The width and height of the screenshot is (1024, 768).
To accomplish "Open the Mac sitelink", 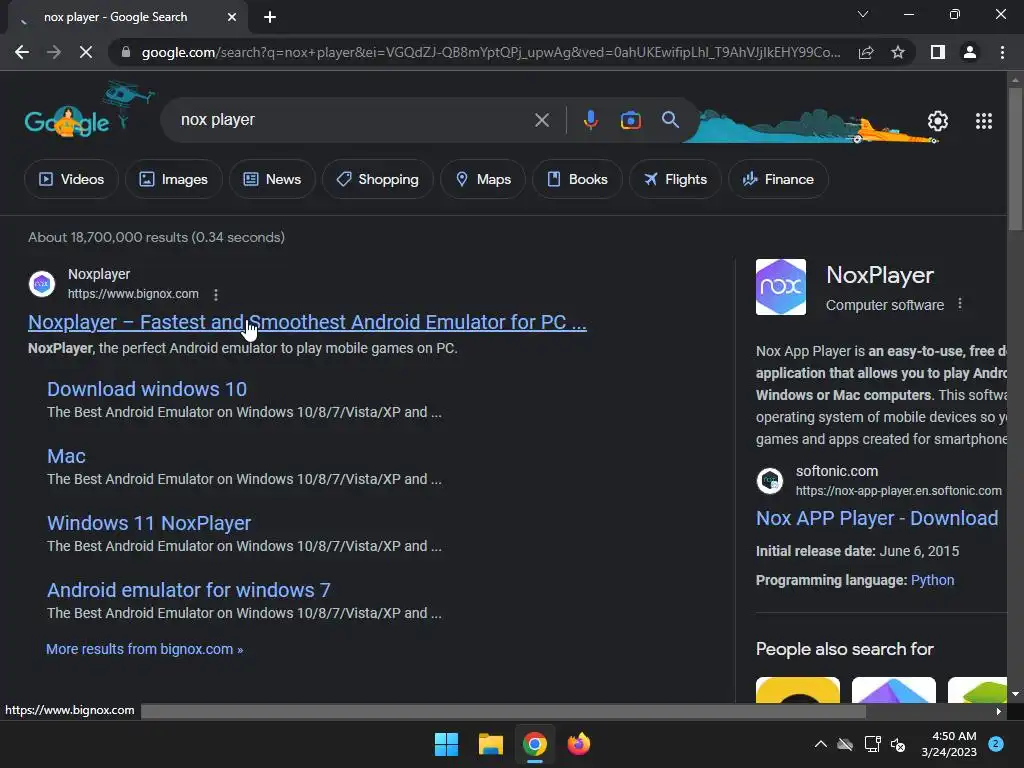I will tap(66, 456).
